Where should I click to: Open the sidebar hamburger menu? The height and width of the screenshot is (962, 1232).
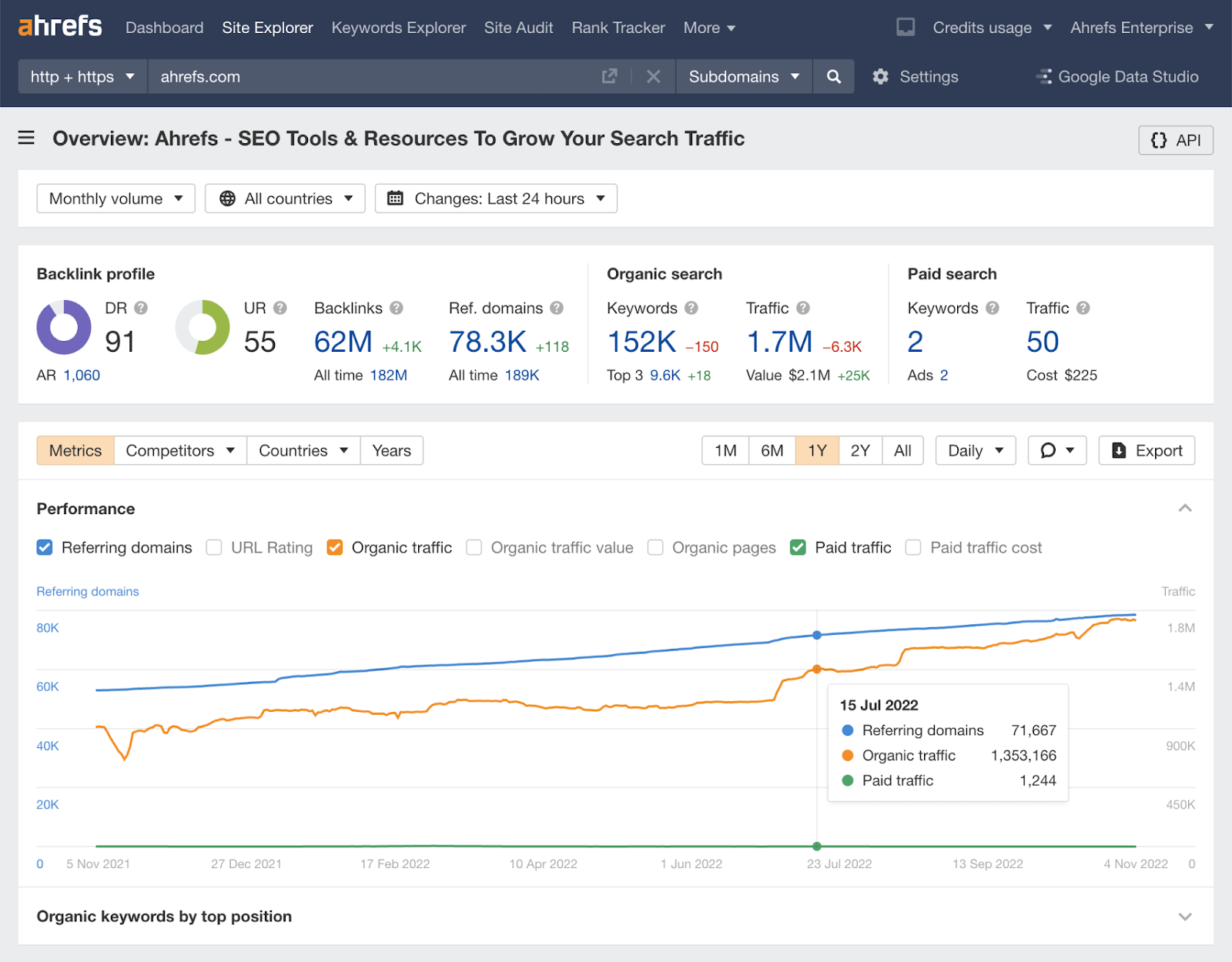click(26, 138)
